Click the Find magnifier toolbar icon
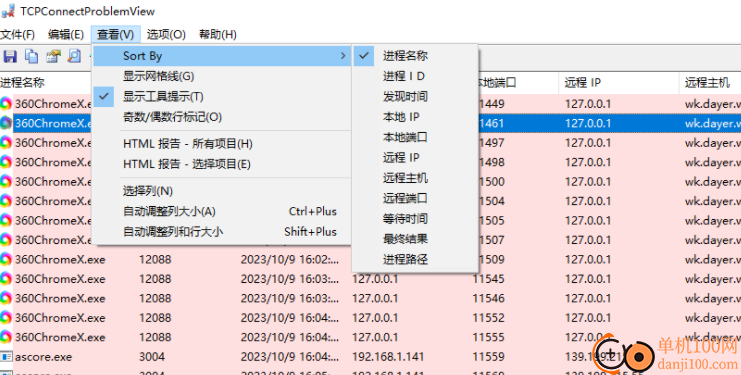The height and width of the screenshot is (375, 741). tap(74, 57)
